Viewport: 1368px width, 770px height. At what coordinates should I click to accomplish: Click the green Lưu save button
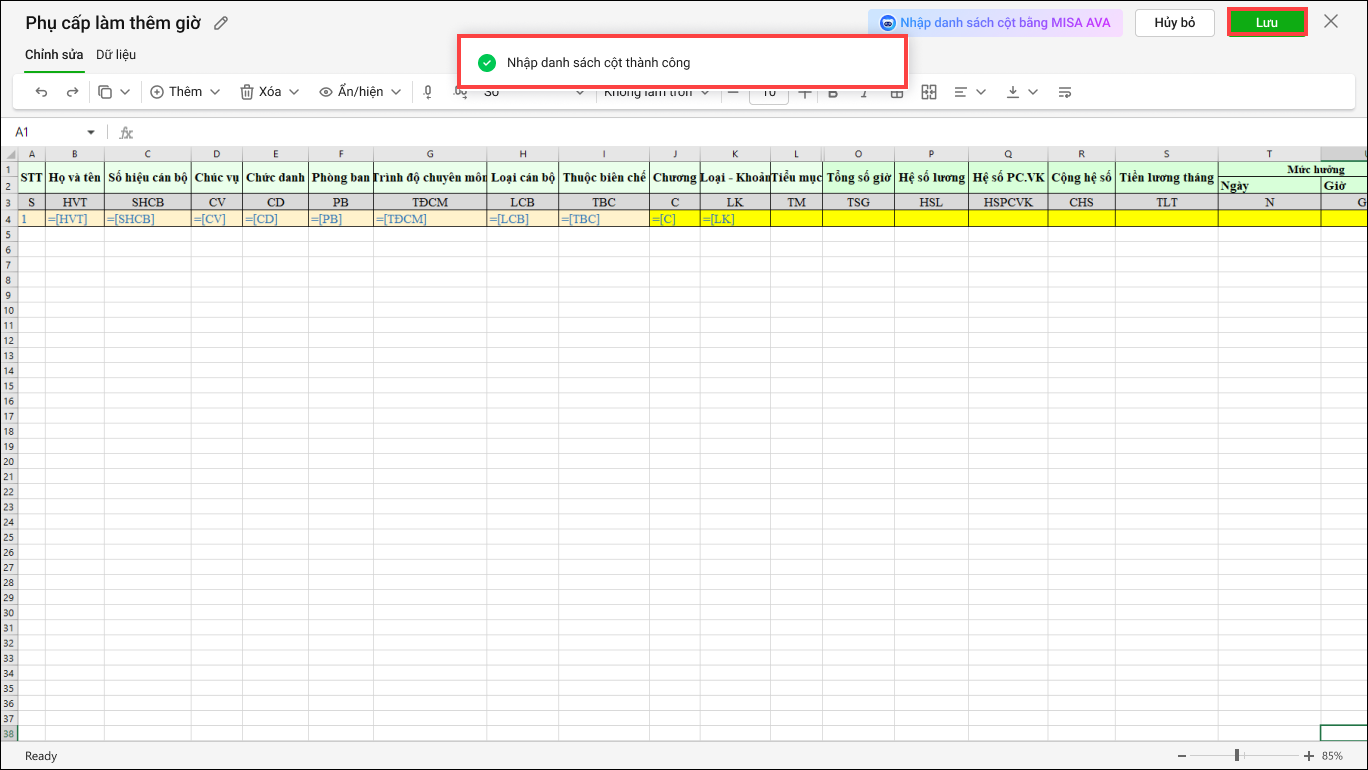click(1267, 22)
